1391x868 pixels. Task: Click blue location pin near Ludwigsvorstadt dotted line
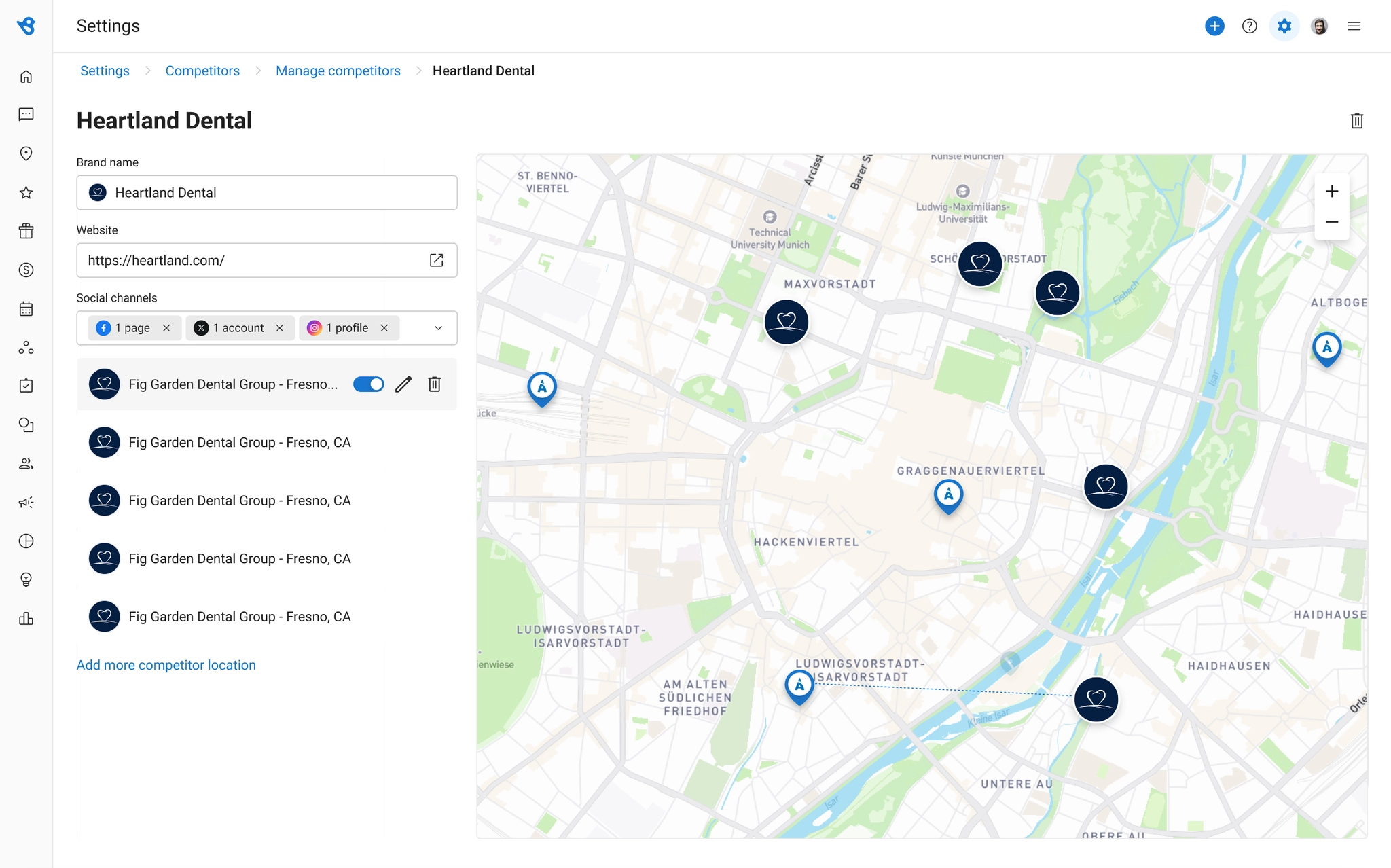(x=799, y=687)
